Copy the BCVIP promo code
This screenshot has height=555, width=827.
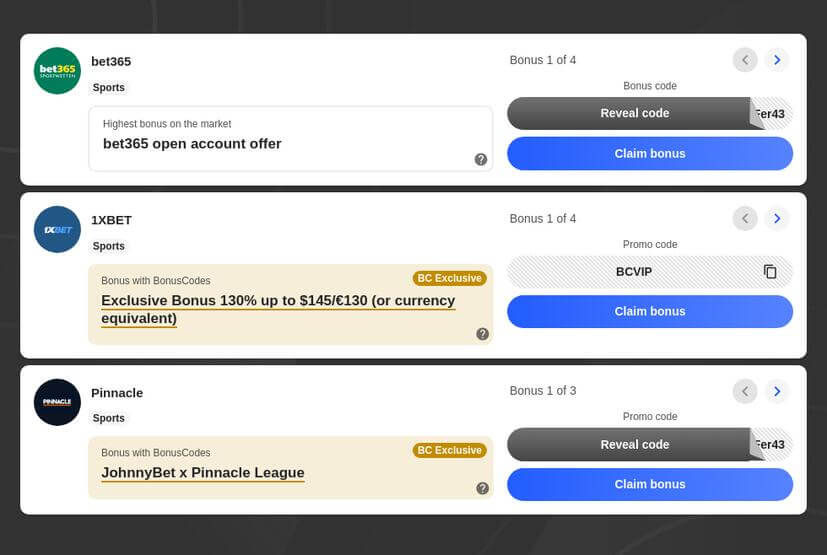pyautogui.click(x=770, y=272)
